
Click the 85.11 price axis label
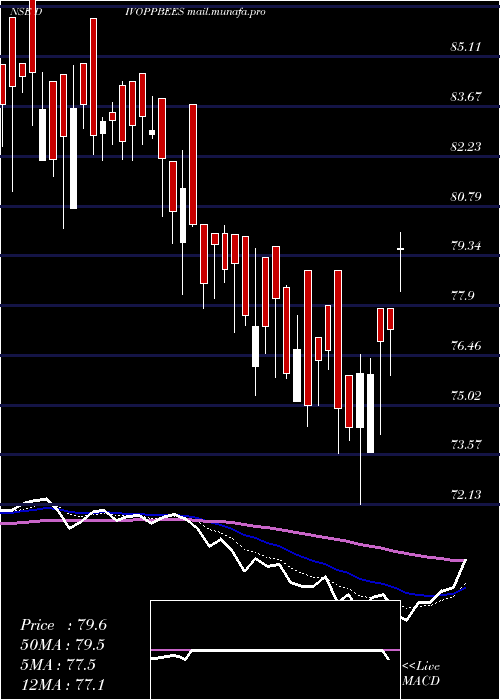(466, 47)
